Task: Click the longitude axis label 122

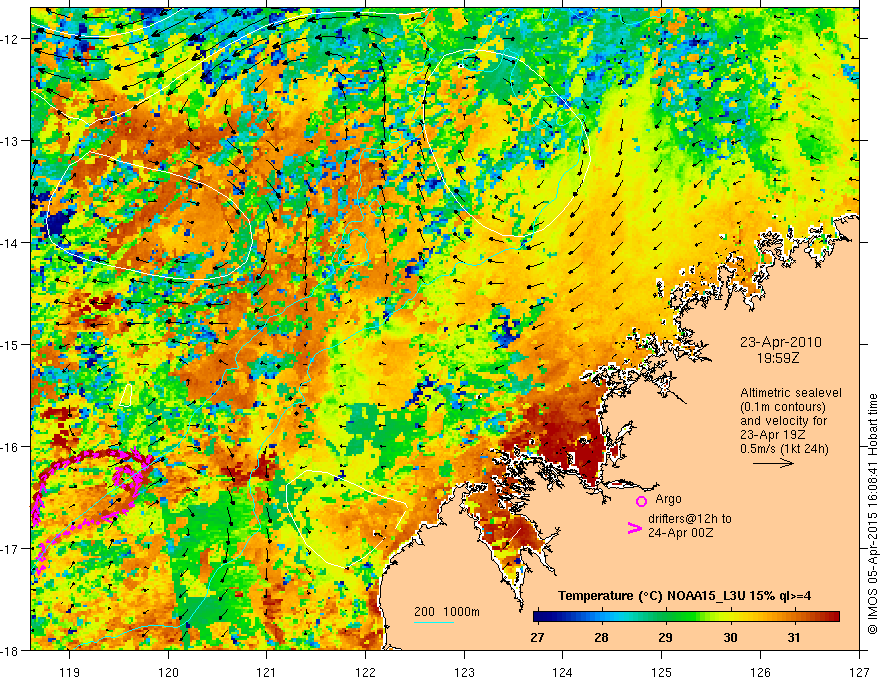Action: click(365, 672)
